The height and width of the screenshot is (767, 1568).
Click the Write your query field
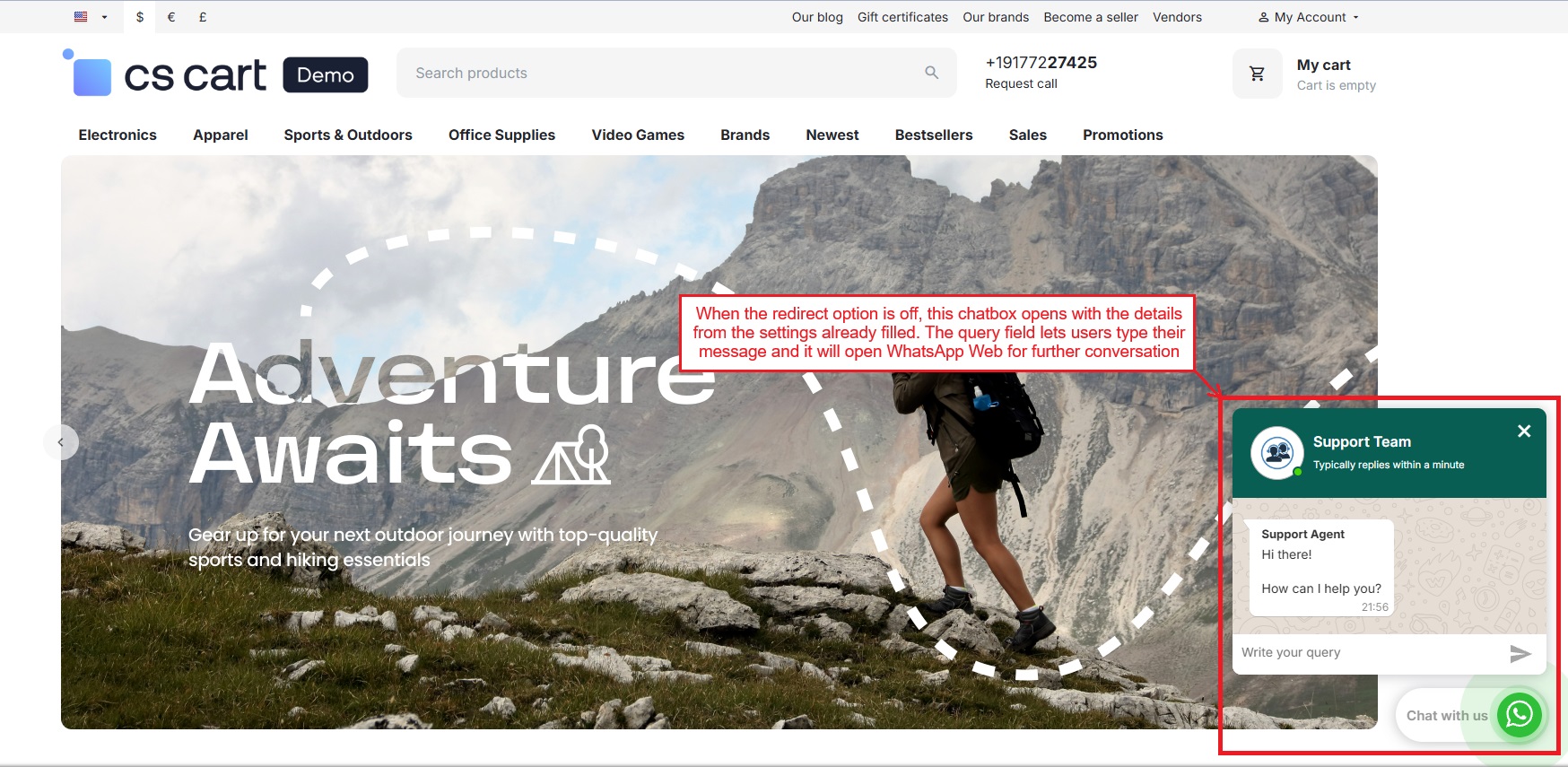pos(1370,653)
